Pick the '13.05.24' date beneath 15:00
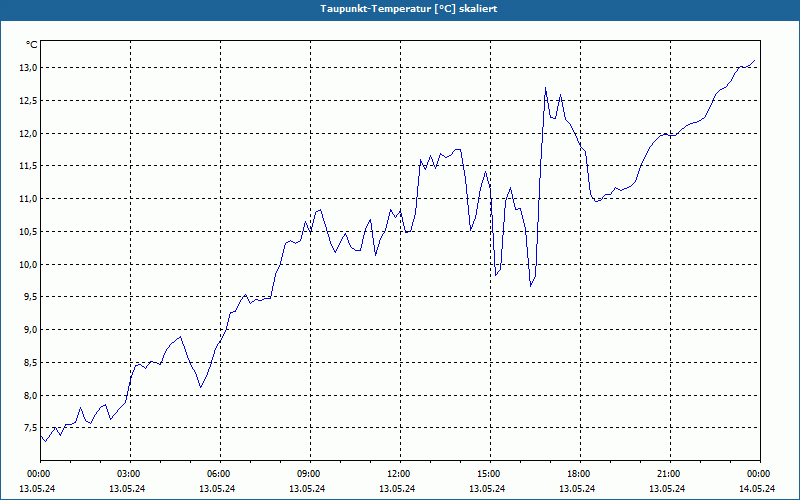Screen dimensions: 800x500 pos(487,488)
